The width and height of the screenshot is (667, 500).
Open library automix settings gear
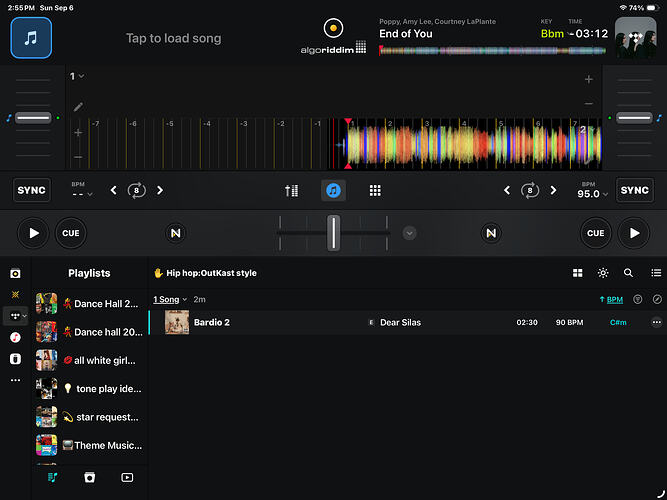pos(603,273)
